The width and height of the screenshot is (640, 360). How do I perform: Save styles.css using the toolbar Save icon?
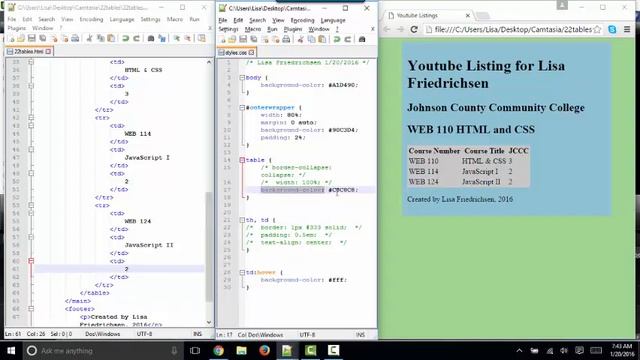coord(243,40)
